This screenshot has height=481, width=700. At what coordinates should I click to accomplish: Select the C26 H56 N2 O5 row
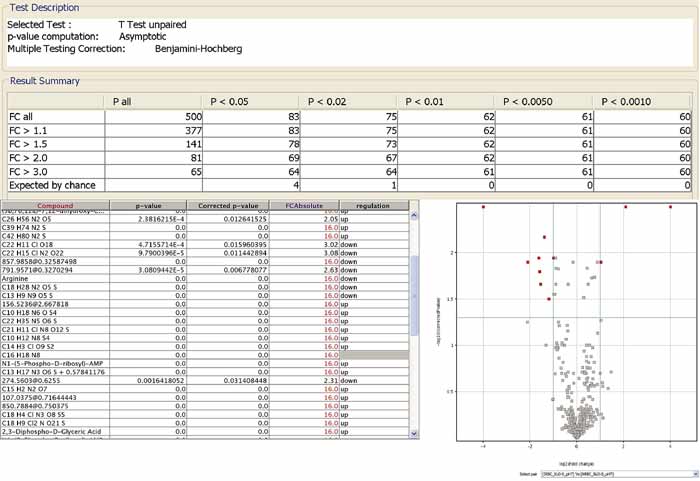204,219
